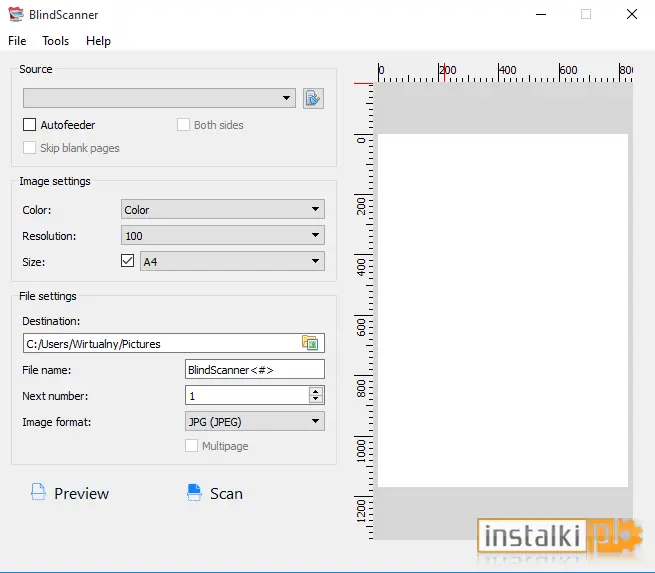Click the Resolution: label
The width and height of the screenshot is (655, 573).
[x=49, y=236]
